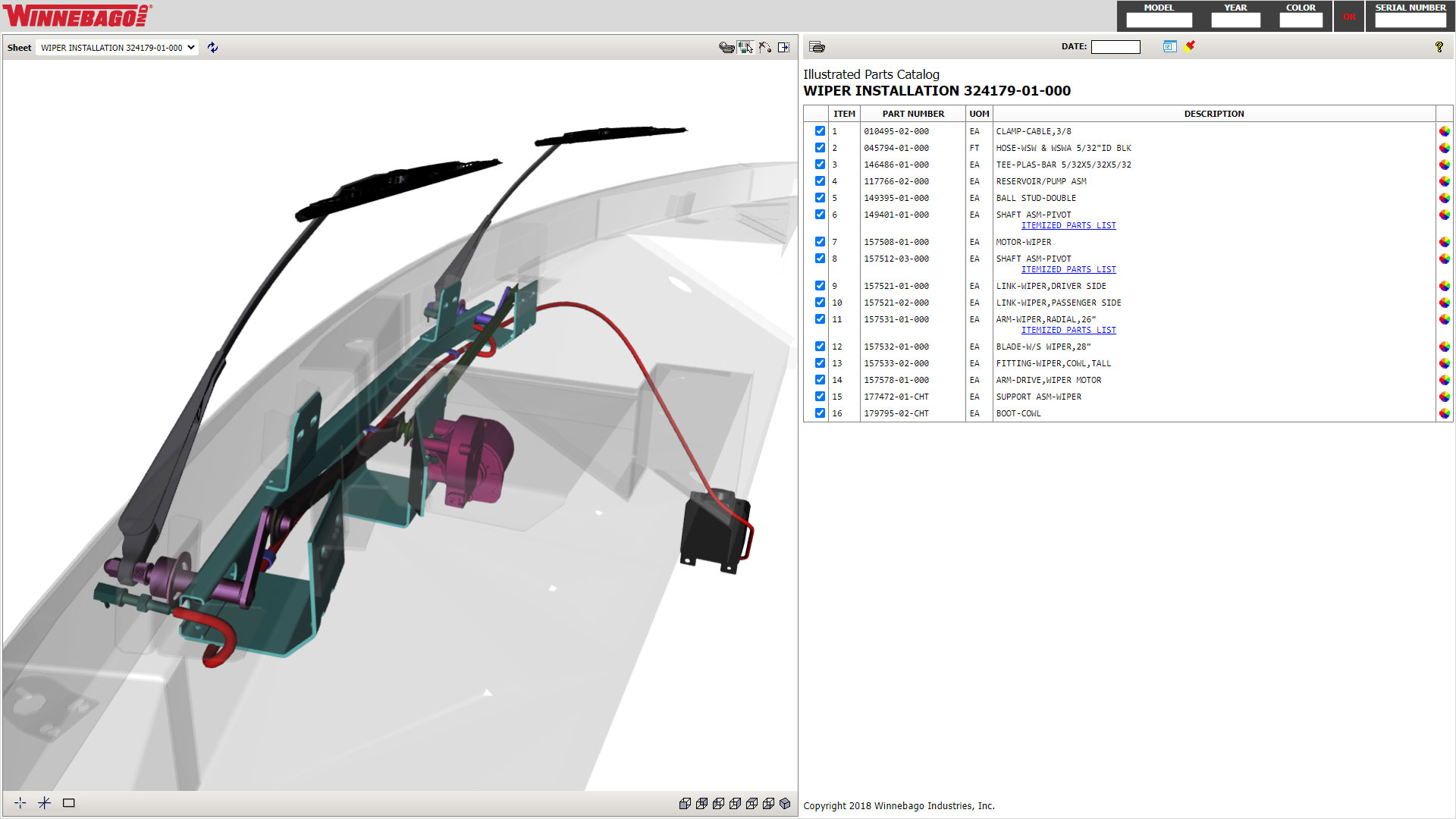
Task: Choose the rectangle zoom window tool
Action: (x=69, y=803)
